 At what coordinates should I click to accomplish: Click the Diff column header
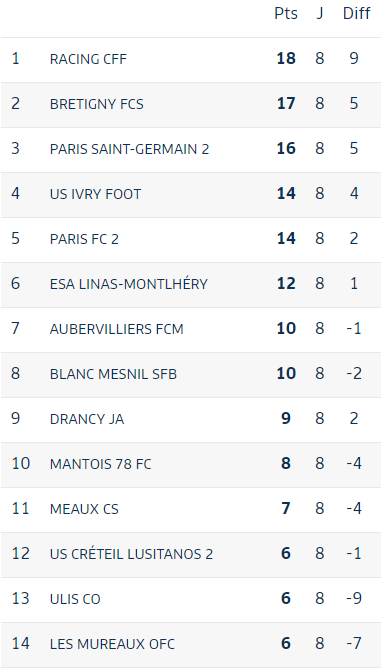[x=356, y=14]
